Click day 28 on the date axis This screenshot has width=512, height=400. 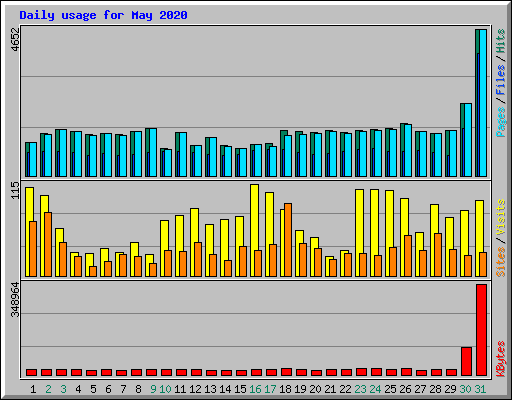[435, 389]
